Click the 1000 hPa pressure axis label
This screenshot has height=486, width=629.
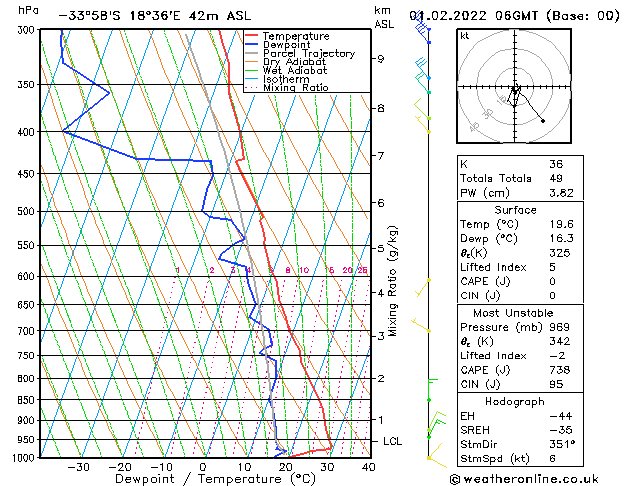[26, 458]
